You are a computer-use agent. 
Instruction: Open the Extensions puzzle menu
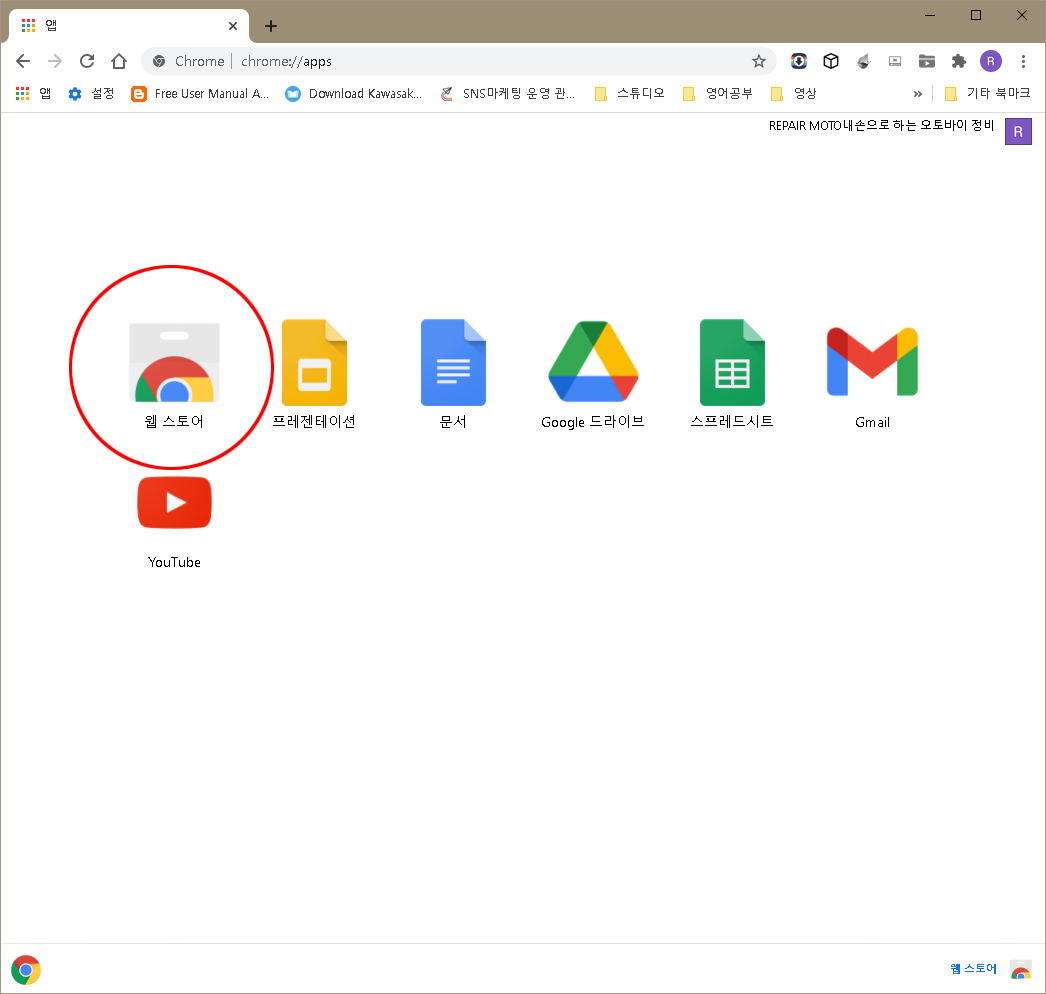tap(959, 61)
